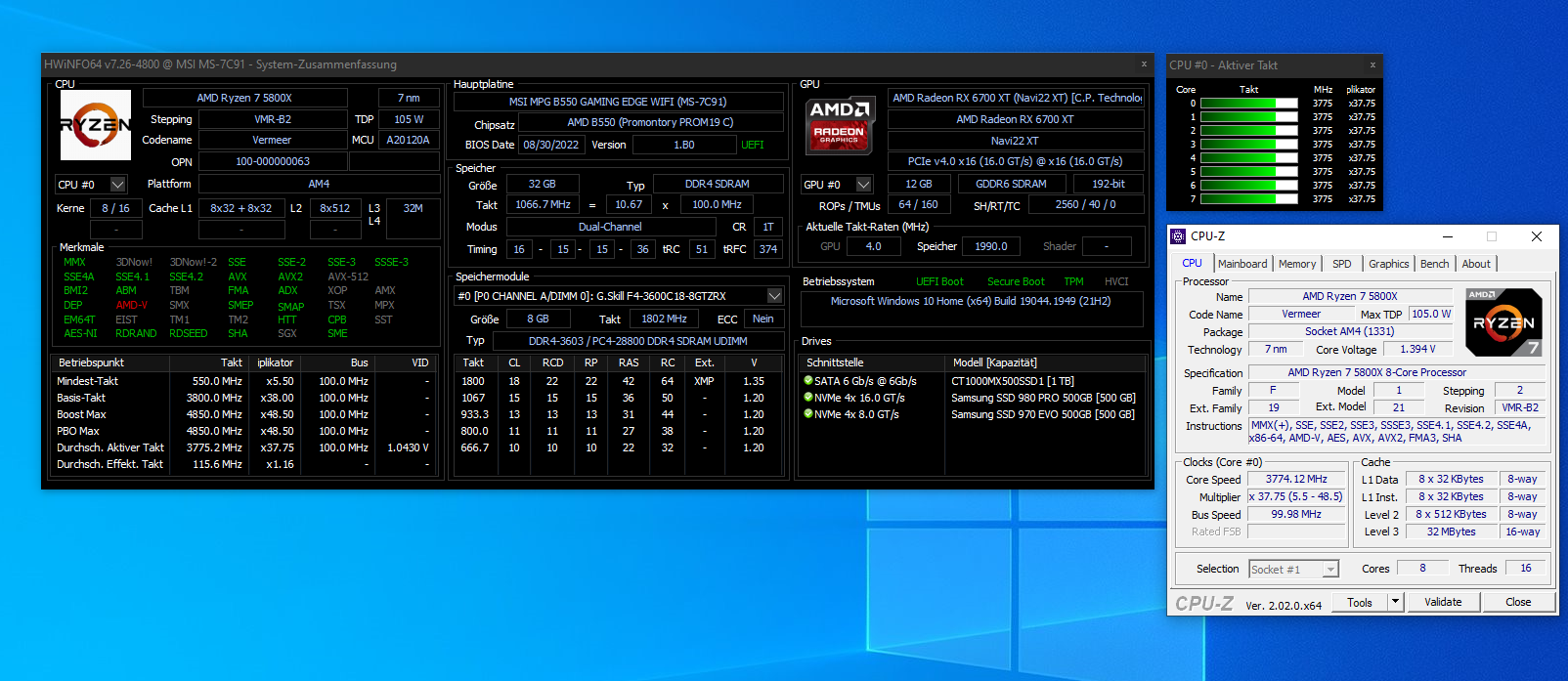
Task: Click the green UEFI label beside BIOS version
Action: click(x=753, y=145)
